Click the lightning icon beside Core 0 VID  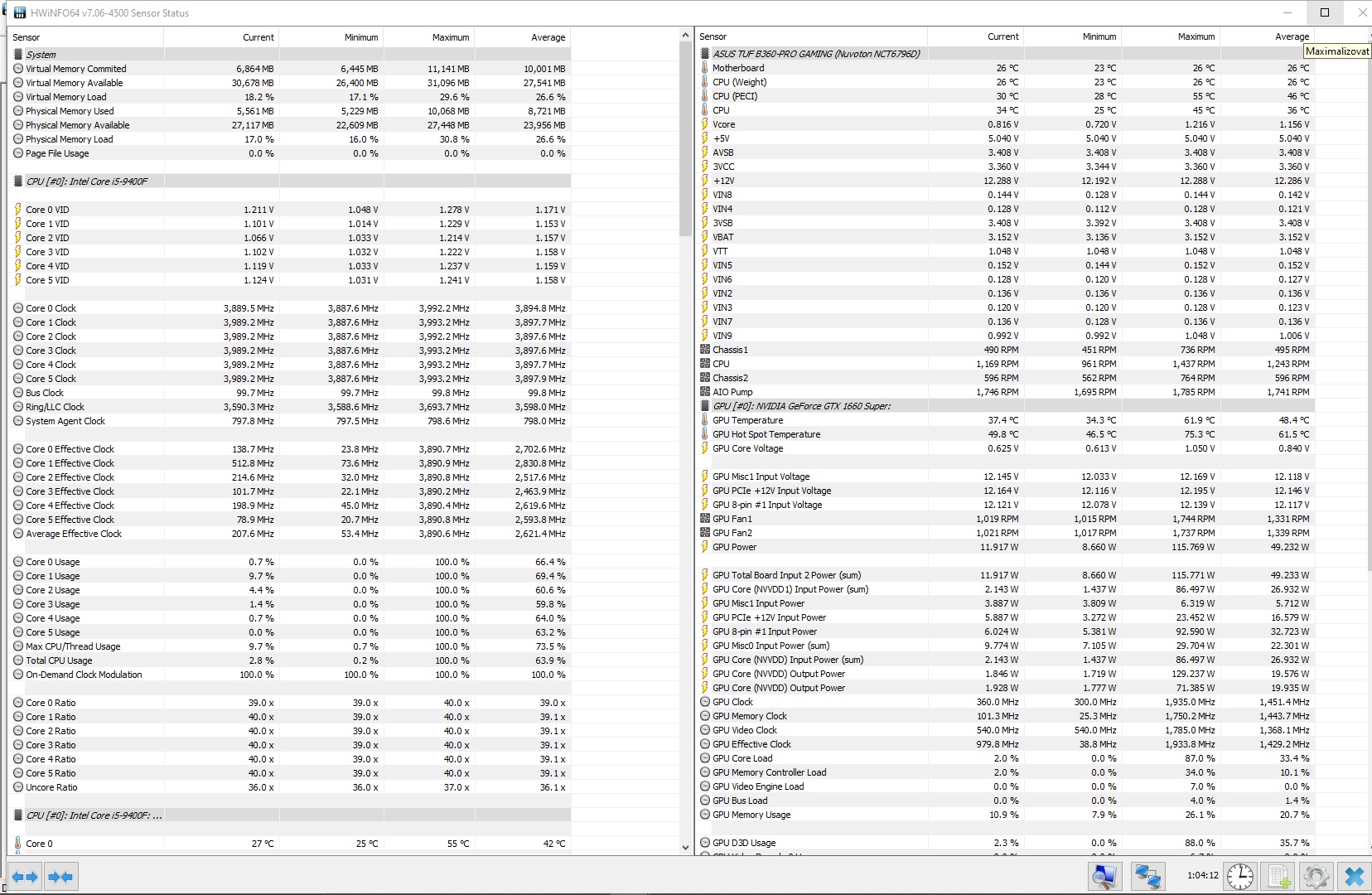(x=18, y=210)
